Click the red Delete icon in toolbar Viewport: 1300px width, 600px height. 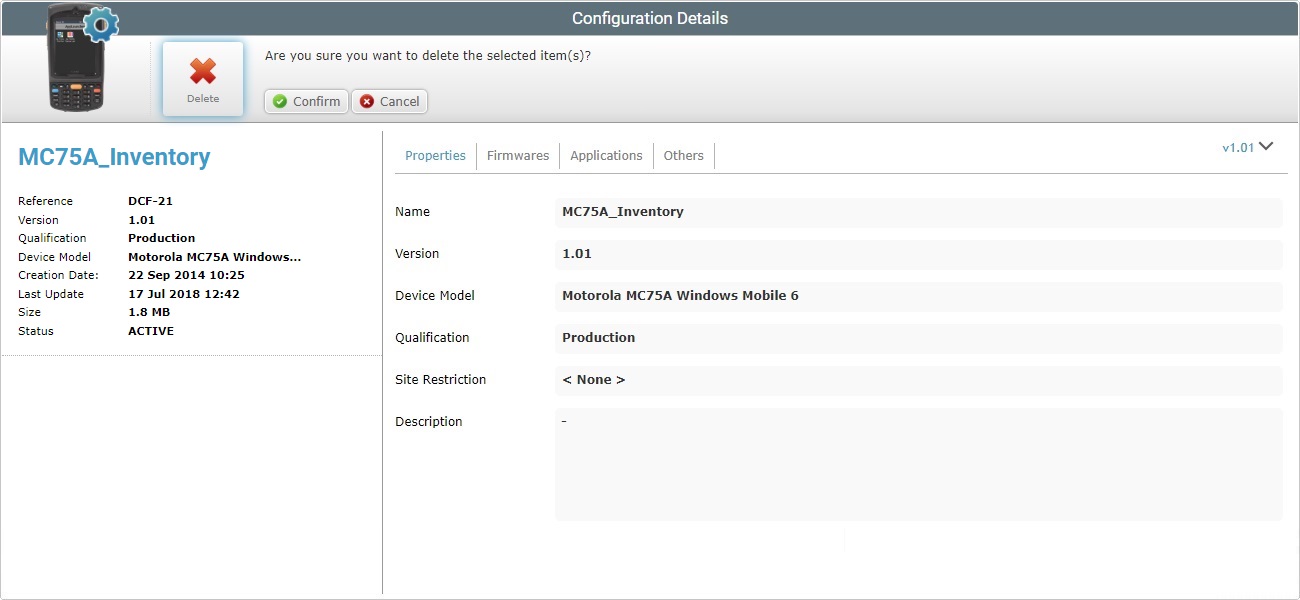click(x=202, y=72)
